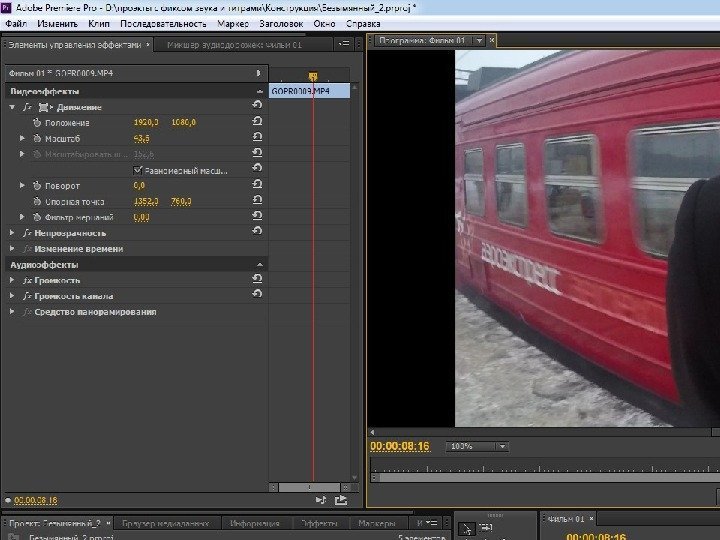Click the Motion transform icon beside Движение
This screenshot has height=540, width=720.
[x=45, y=106]
